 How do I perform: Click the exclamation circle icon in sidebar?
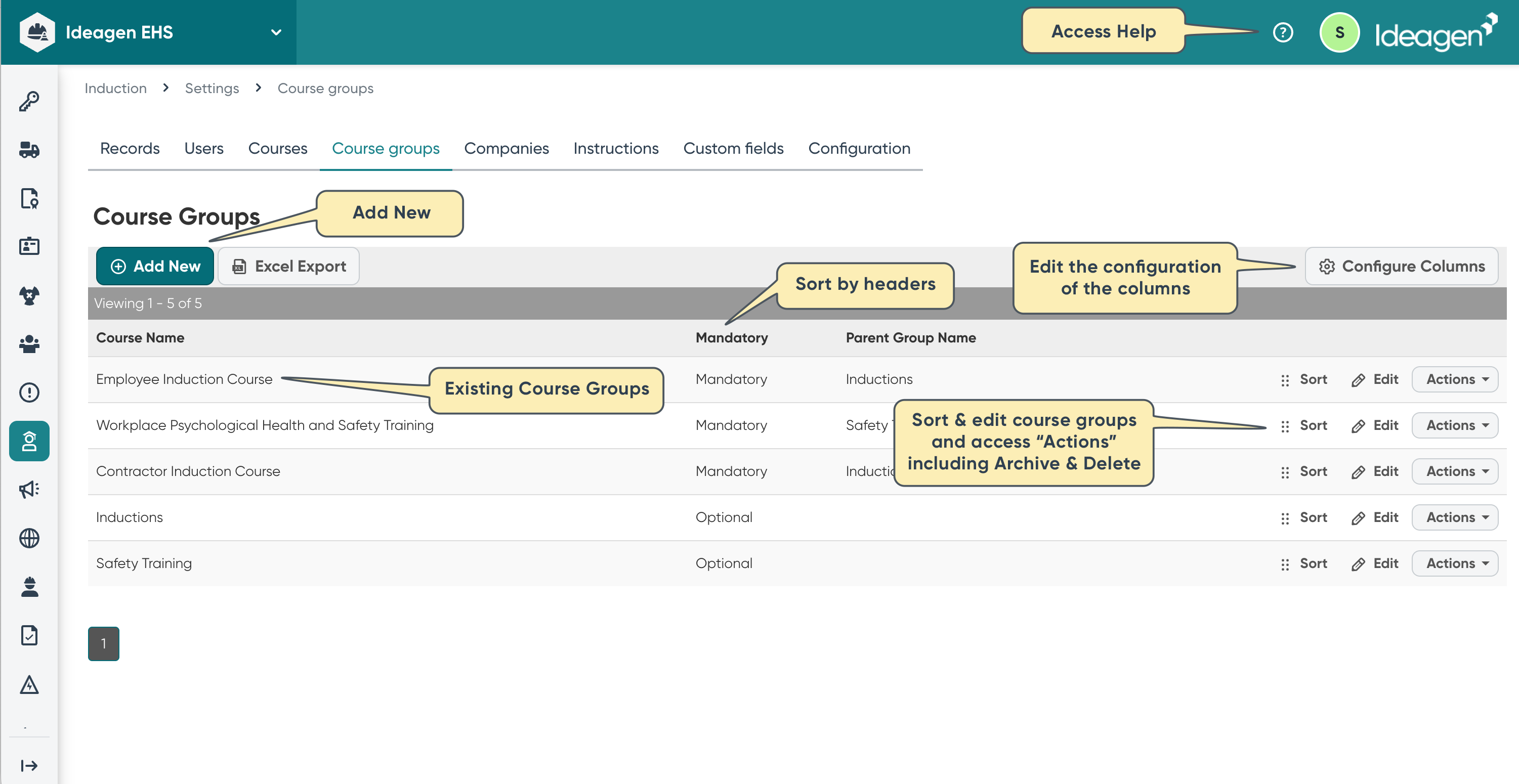click(x=29, y=392)
